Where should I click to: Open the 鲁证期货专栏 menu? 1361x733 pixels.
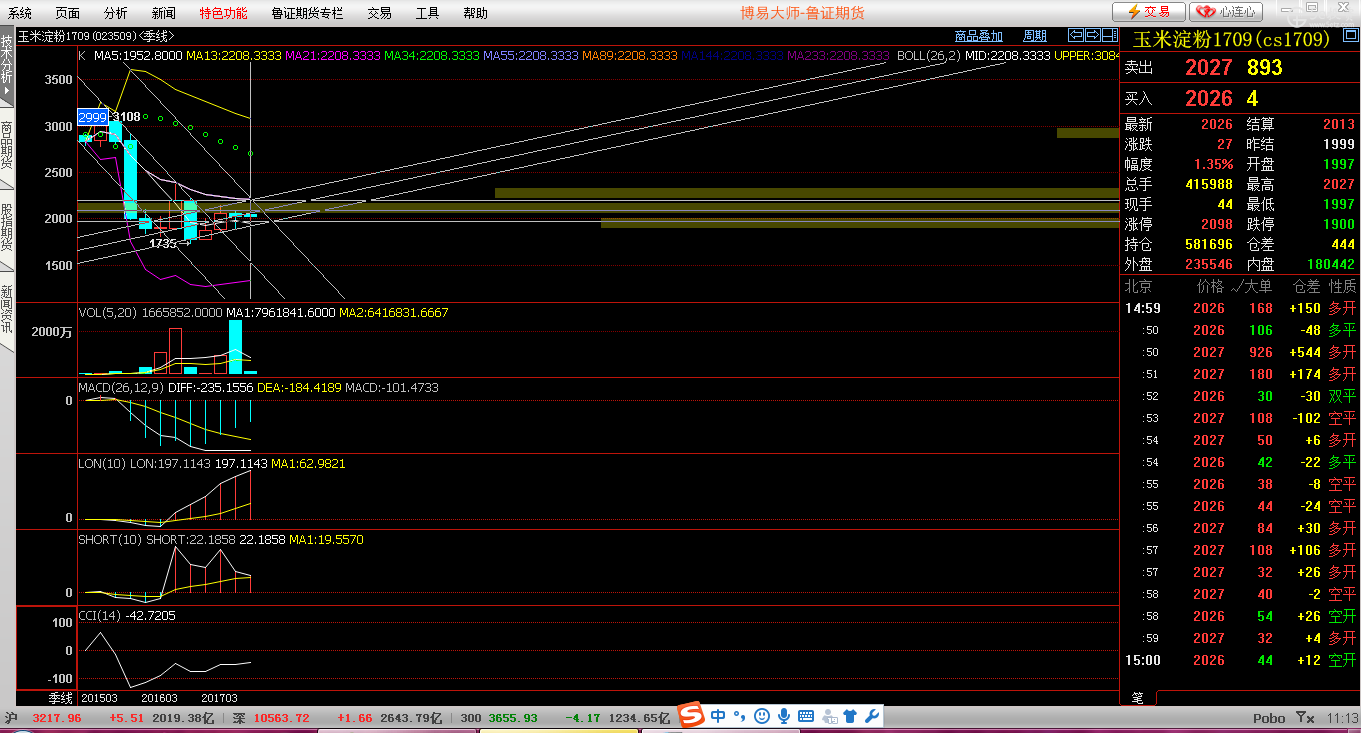(x=307, y=13)
